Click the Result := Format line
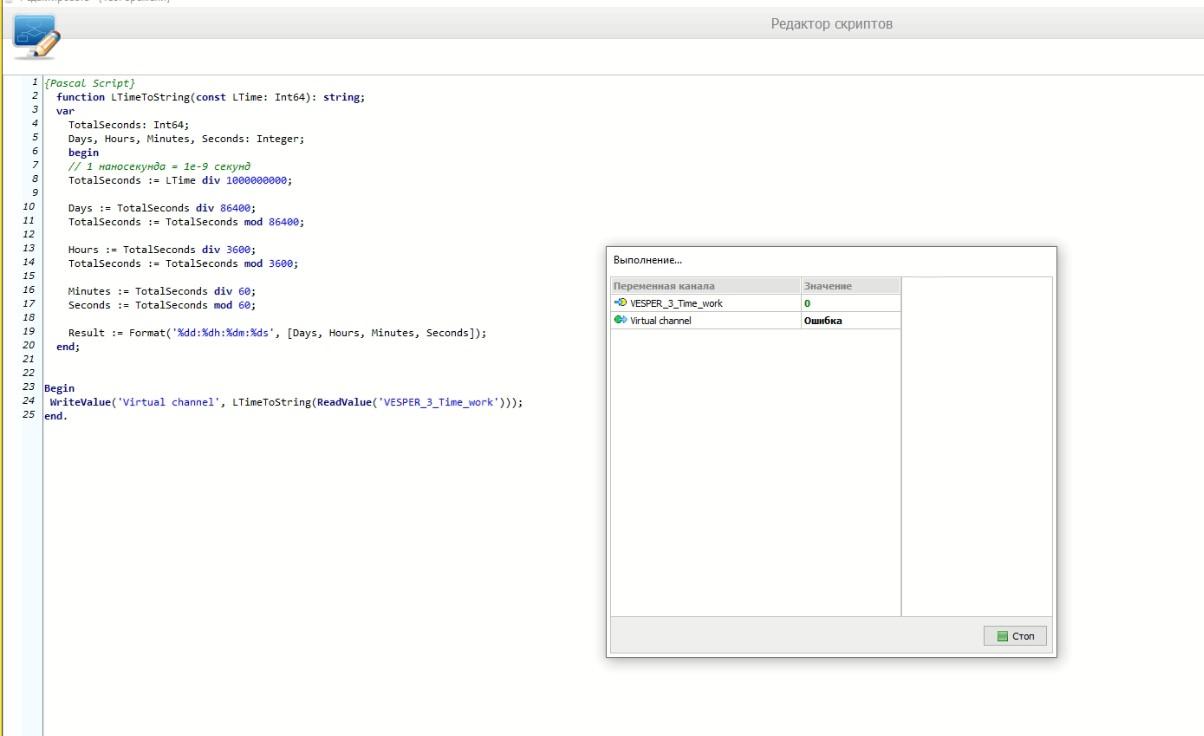The image size is (1204, 736). pos(277,333)
